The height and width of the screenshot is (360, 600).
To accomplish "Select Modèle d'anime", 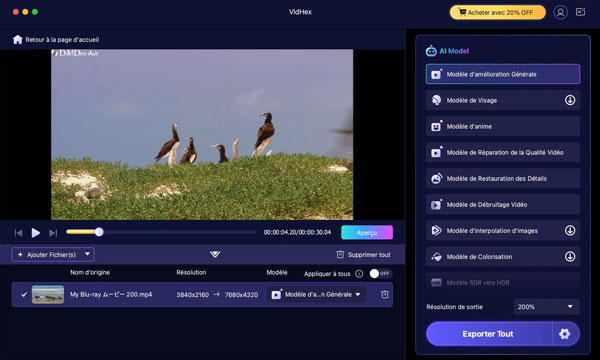I will click(x=503, y=126).
